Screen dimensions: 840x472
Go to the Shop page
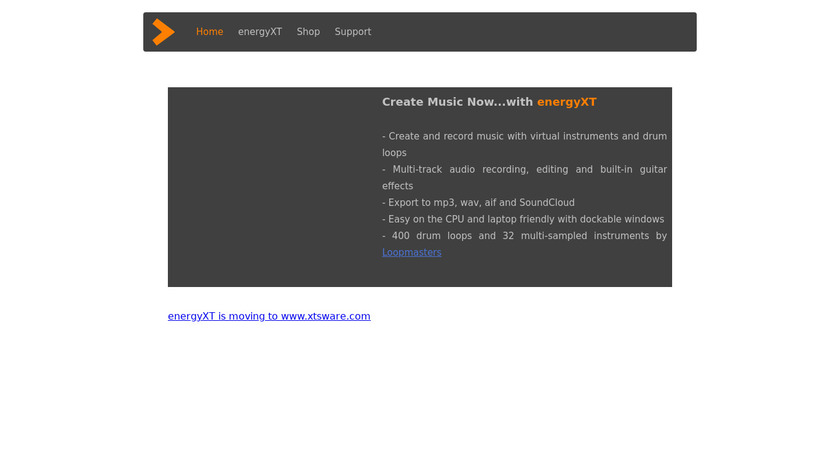pos(308,32)
